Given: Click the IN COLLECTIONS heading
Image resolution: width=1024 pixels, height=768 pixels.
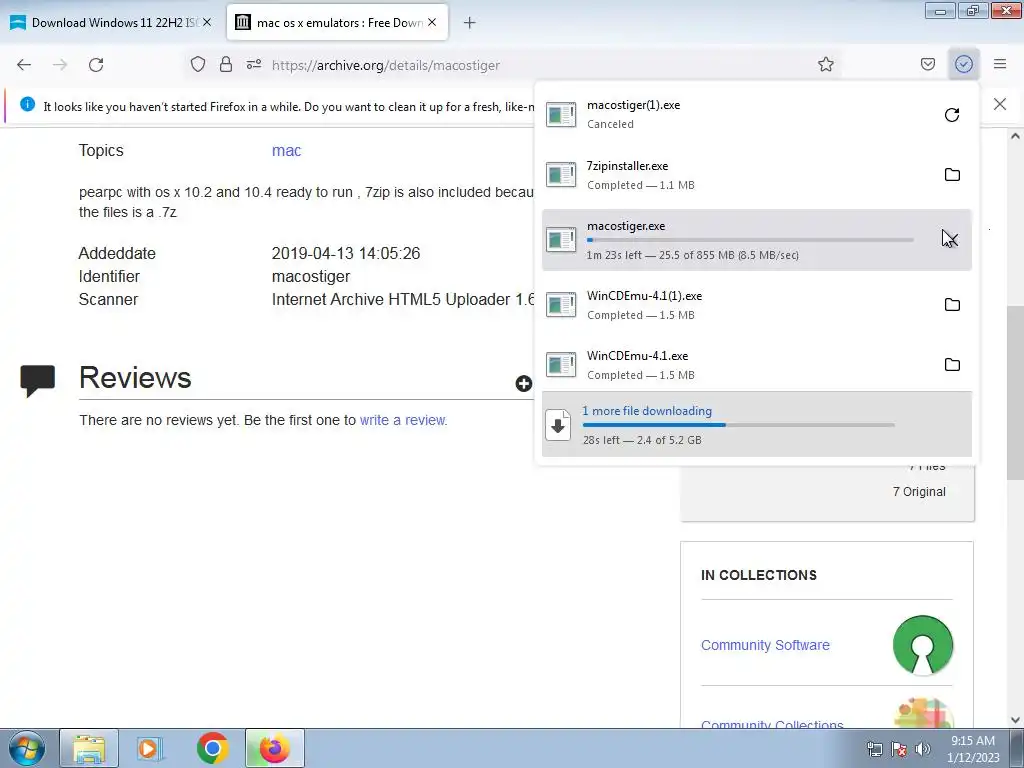Looking at the screenshot, I should (x=759, y=575).
